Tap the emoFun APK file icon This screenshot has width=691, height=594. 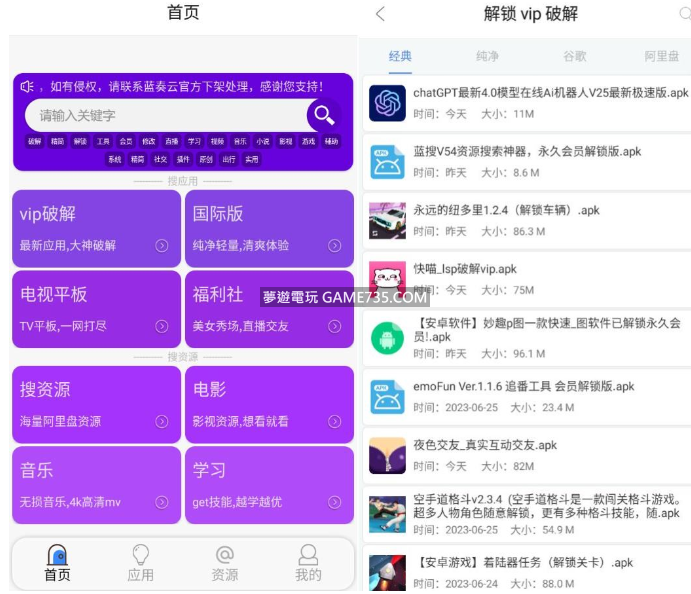pyautogui.click(x=387, y=397)
